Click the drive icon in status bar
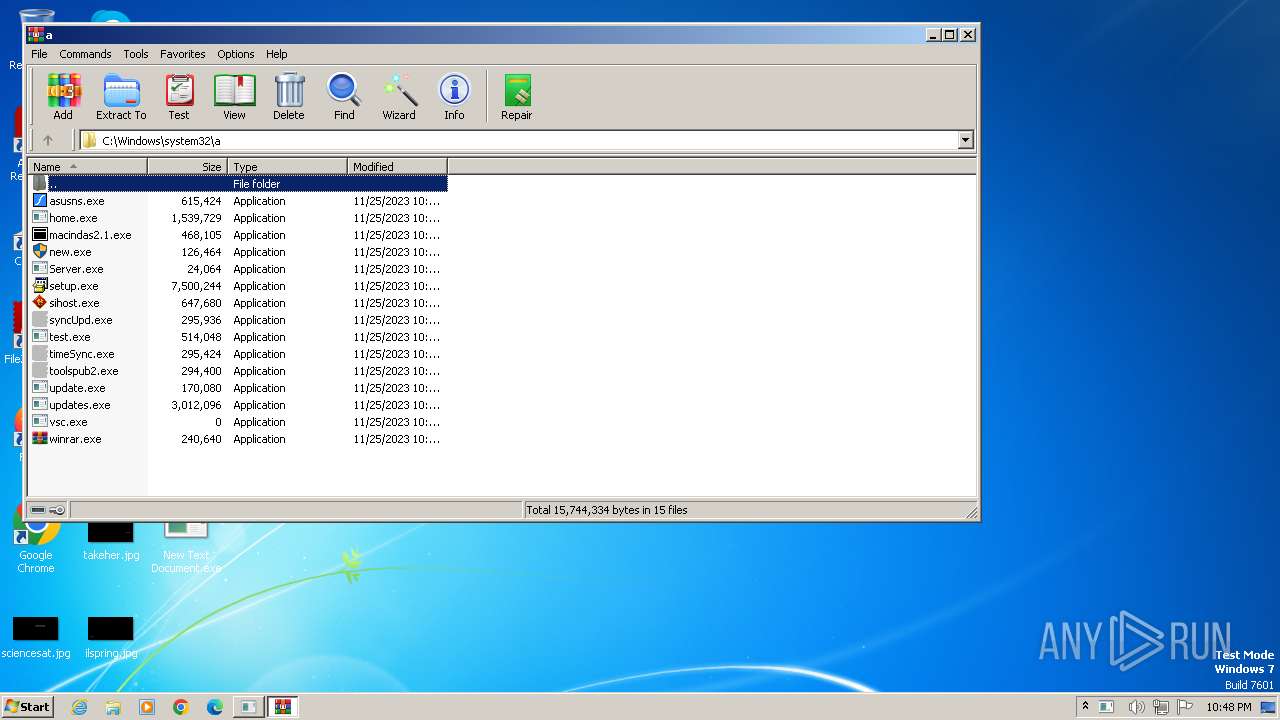Screen dimensions: 1280x720 click(x=38, y=510)
